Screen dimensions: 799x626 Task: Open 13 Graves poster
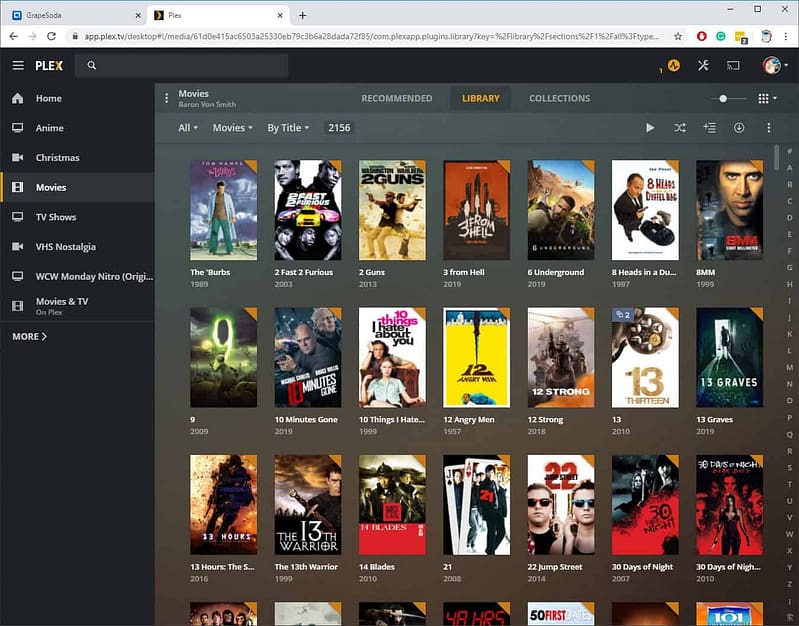pyautogui.click(x=729, y=357)
